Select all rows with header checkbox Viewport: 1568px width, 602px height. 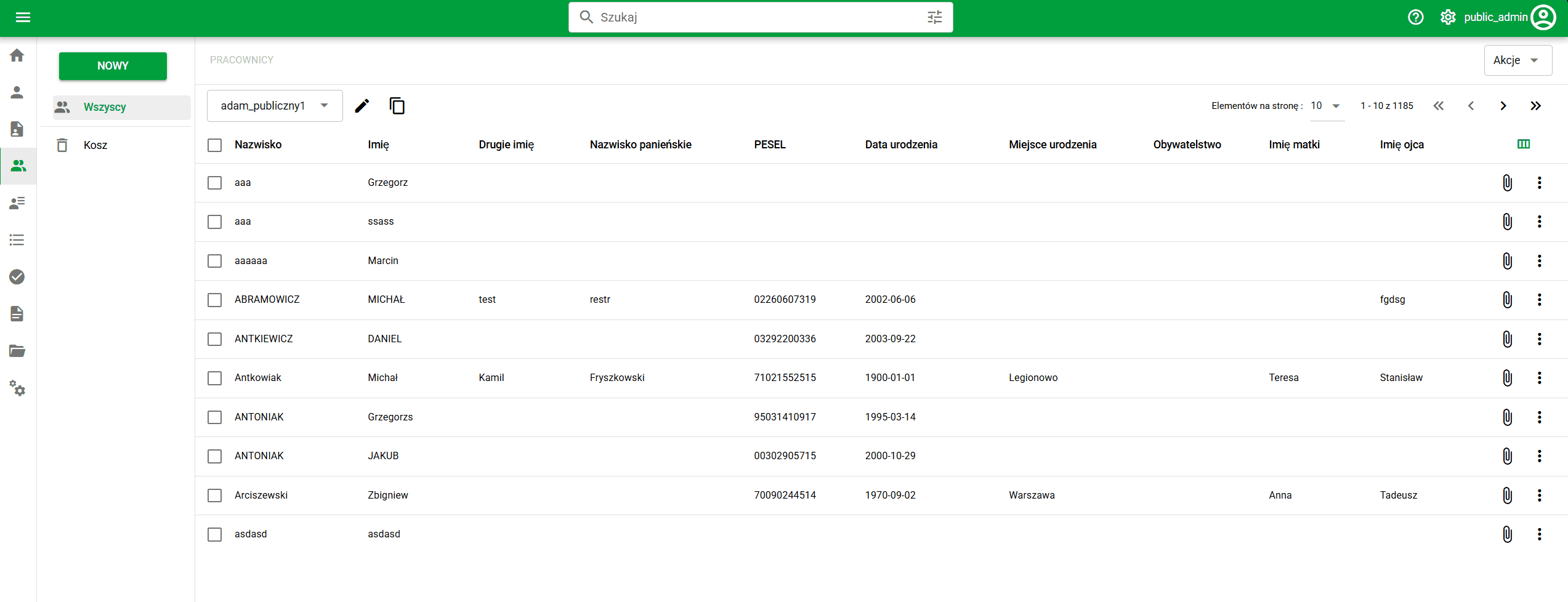214,145
